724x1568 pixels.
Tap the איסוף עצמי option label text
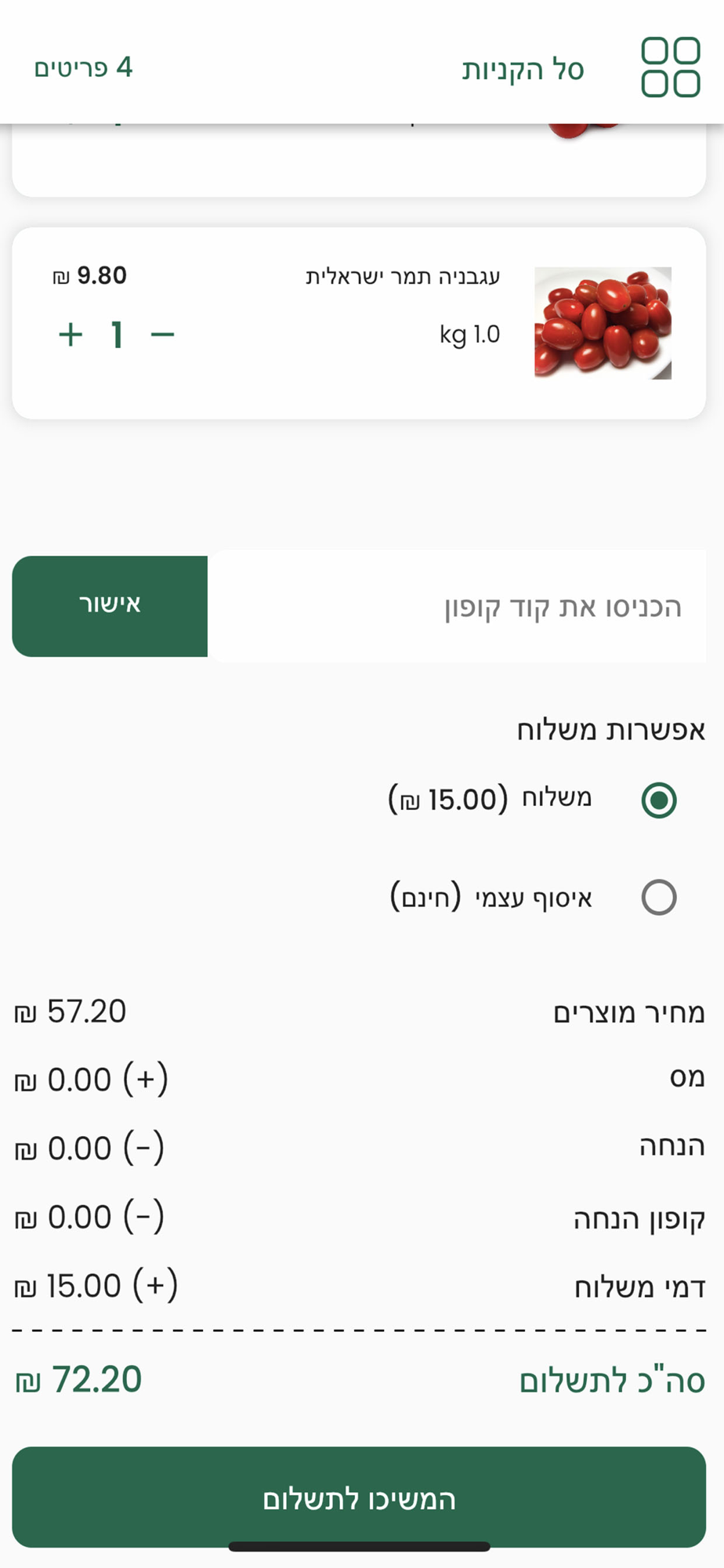(x=534, y=898)
